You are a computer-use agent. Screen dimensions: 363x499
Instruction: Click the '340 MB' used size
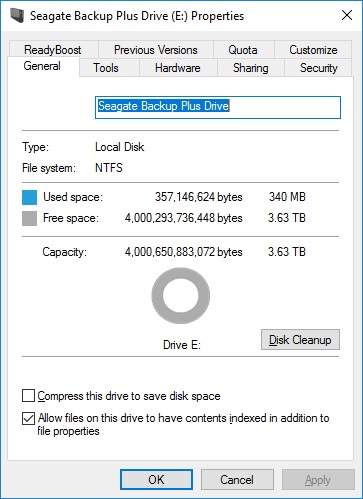click(x=287, y=197)
